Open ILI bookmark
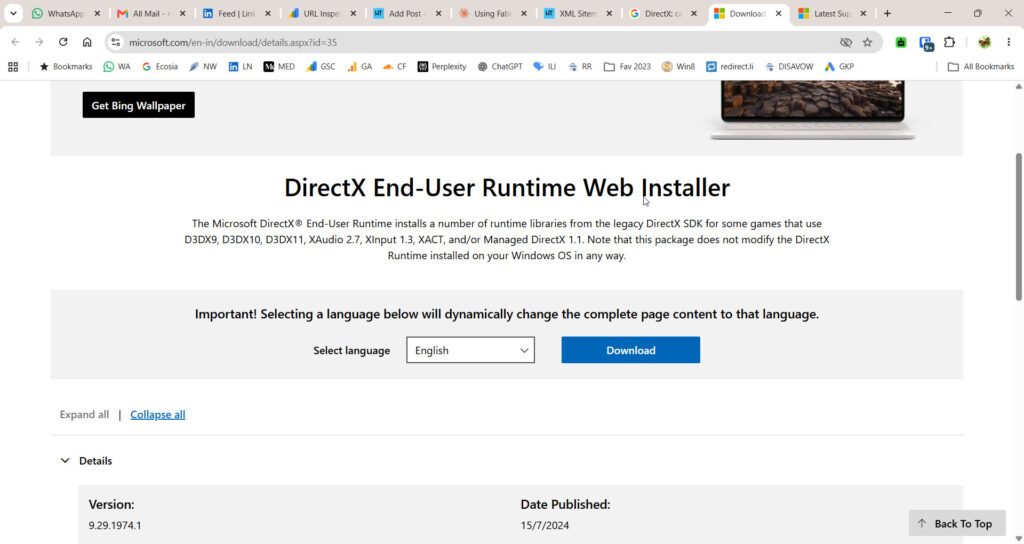Viewport: 1024px width, 544px height. click(x=545, y=67)
